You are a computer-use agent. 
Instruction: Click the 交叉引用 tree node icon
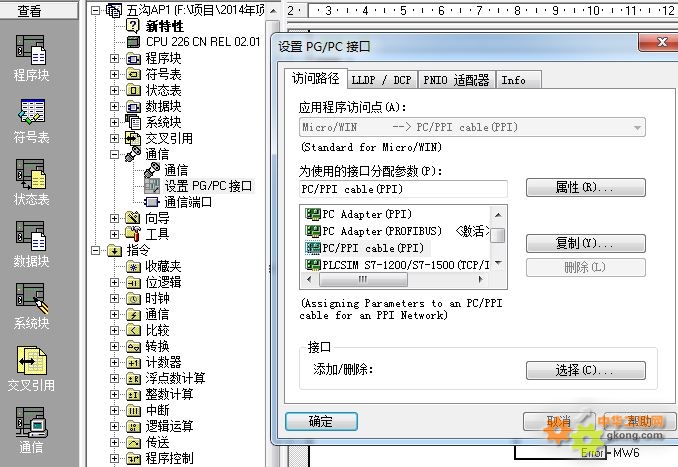pyautogui.click(x=133, y=138)
